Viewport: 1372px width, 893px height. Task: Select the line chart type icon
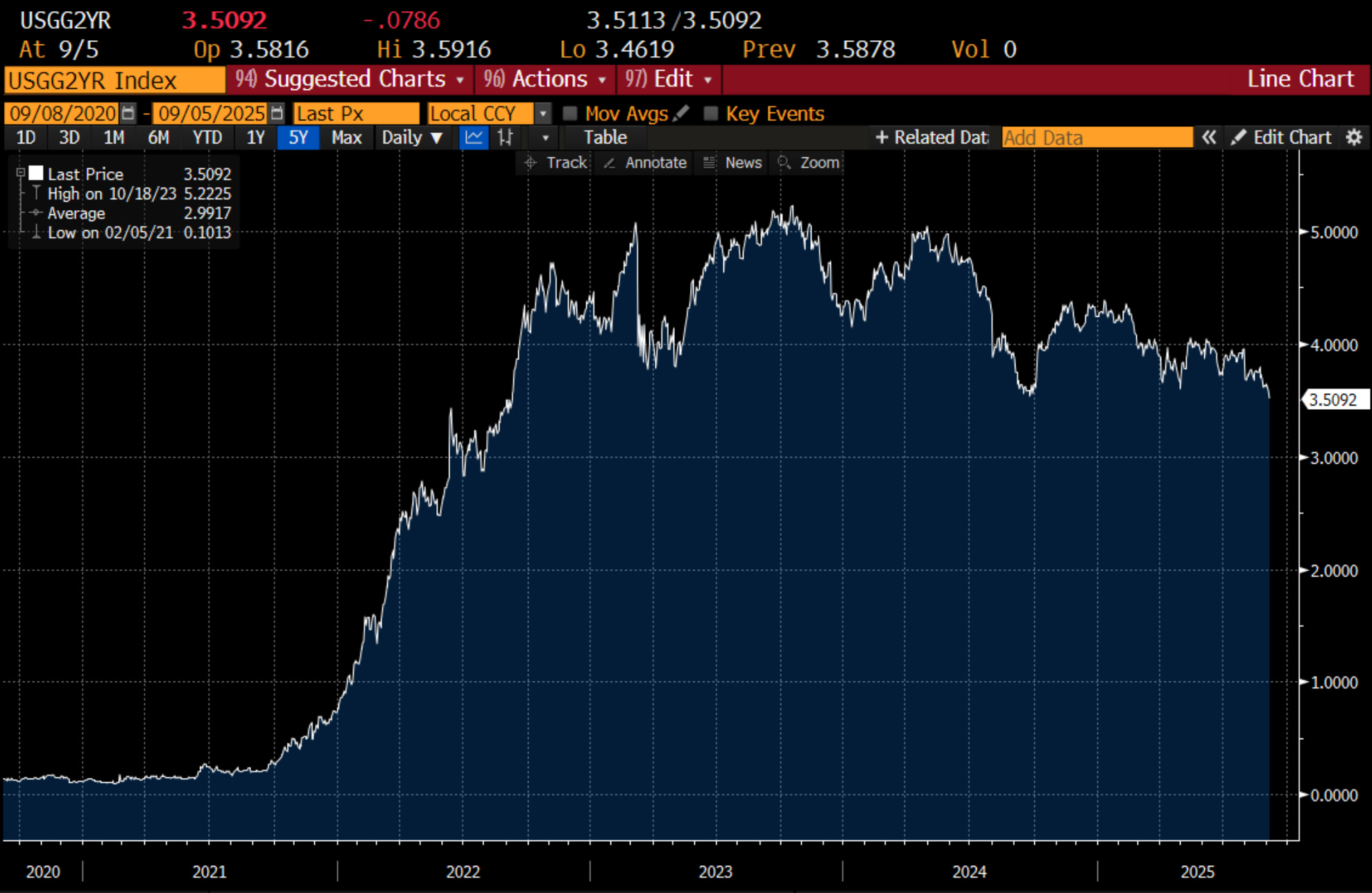tap(474, 137)
